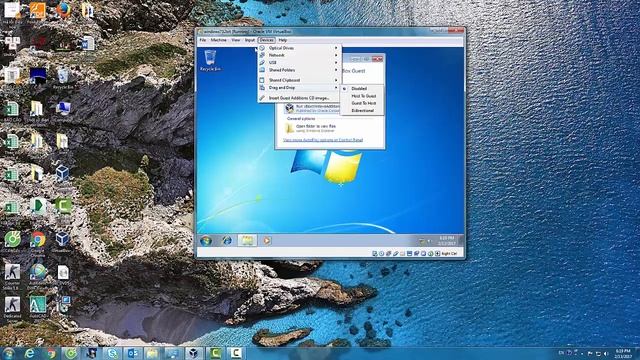Select the Word document desktop icon
640x360 pixels.
(x=87, y=43)
